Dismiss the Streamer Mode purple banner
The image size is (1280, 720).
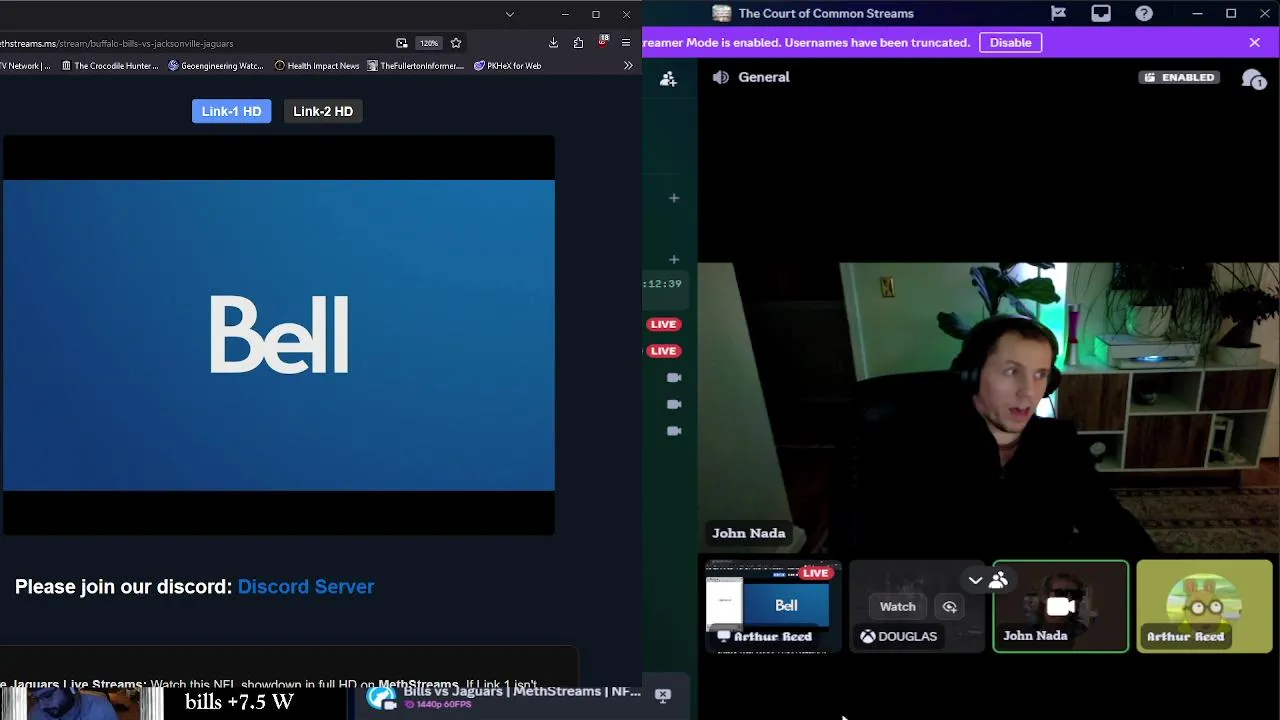1254,42
